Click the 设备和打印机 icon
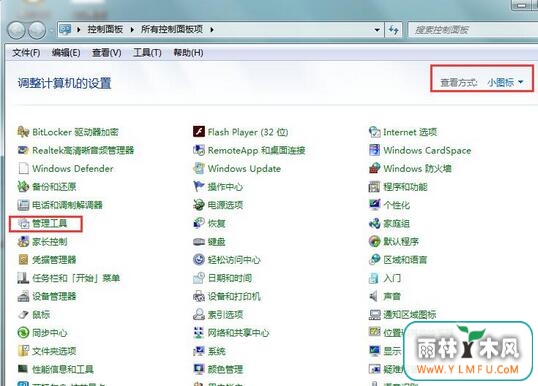Viewport: 538px width, 386px height. 199,296
